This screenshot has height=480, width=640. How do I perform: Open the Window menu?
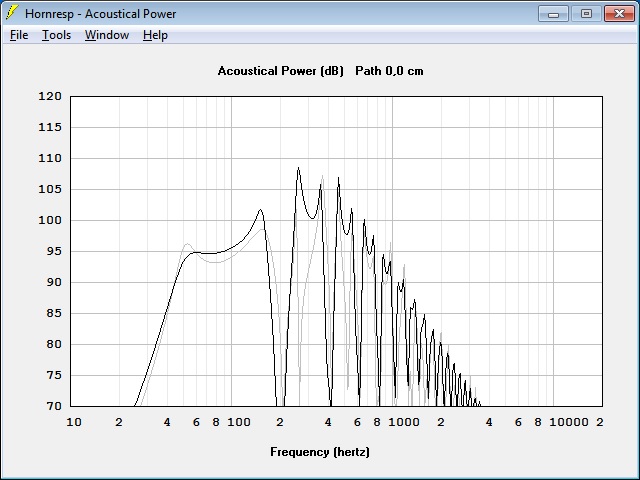107,35
